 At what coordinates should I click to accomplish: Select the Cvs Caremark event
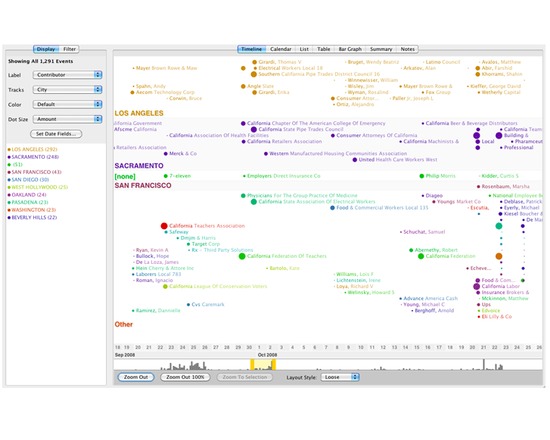coord(206,304)
